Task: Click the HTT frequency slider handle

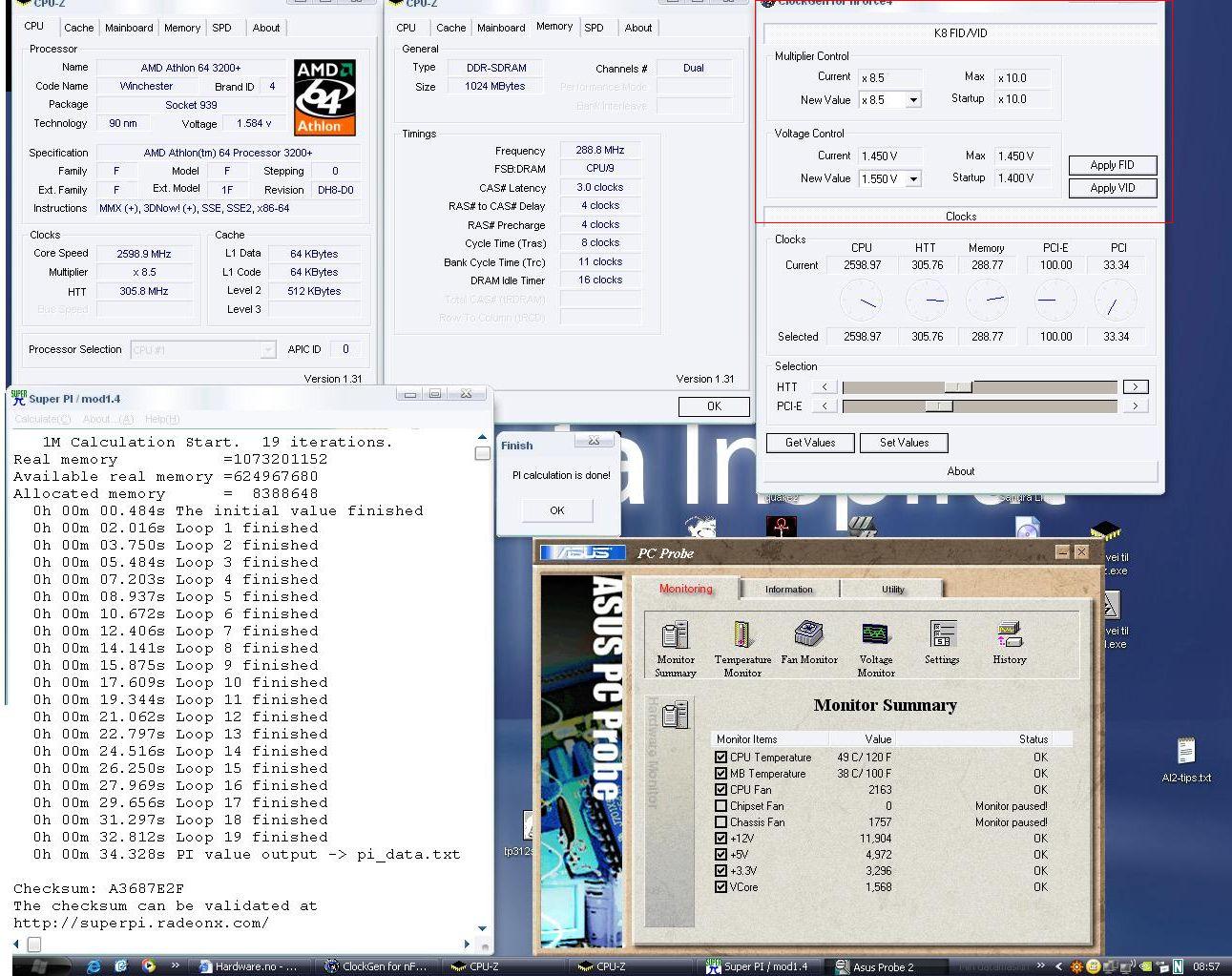Action: tap(957, 387)
